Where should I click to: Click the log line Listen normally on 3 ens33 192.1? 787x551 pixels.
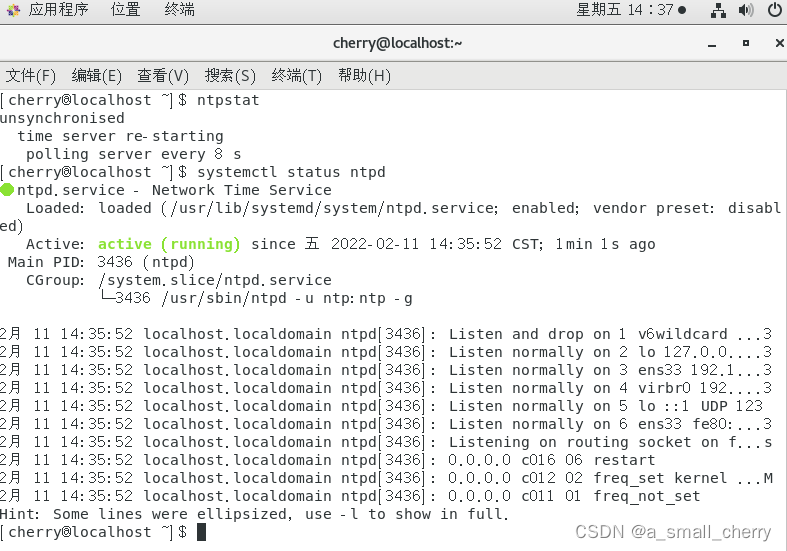coord(386,370)
